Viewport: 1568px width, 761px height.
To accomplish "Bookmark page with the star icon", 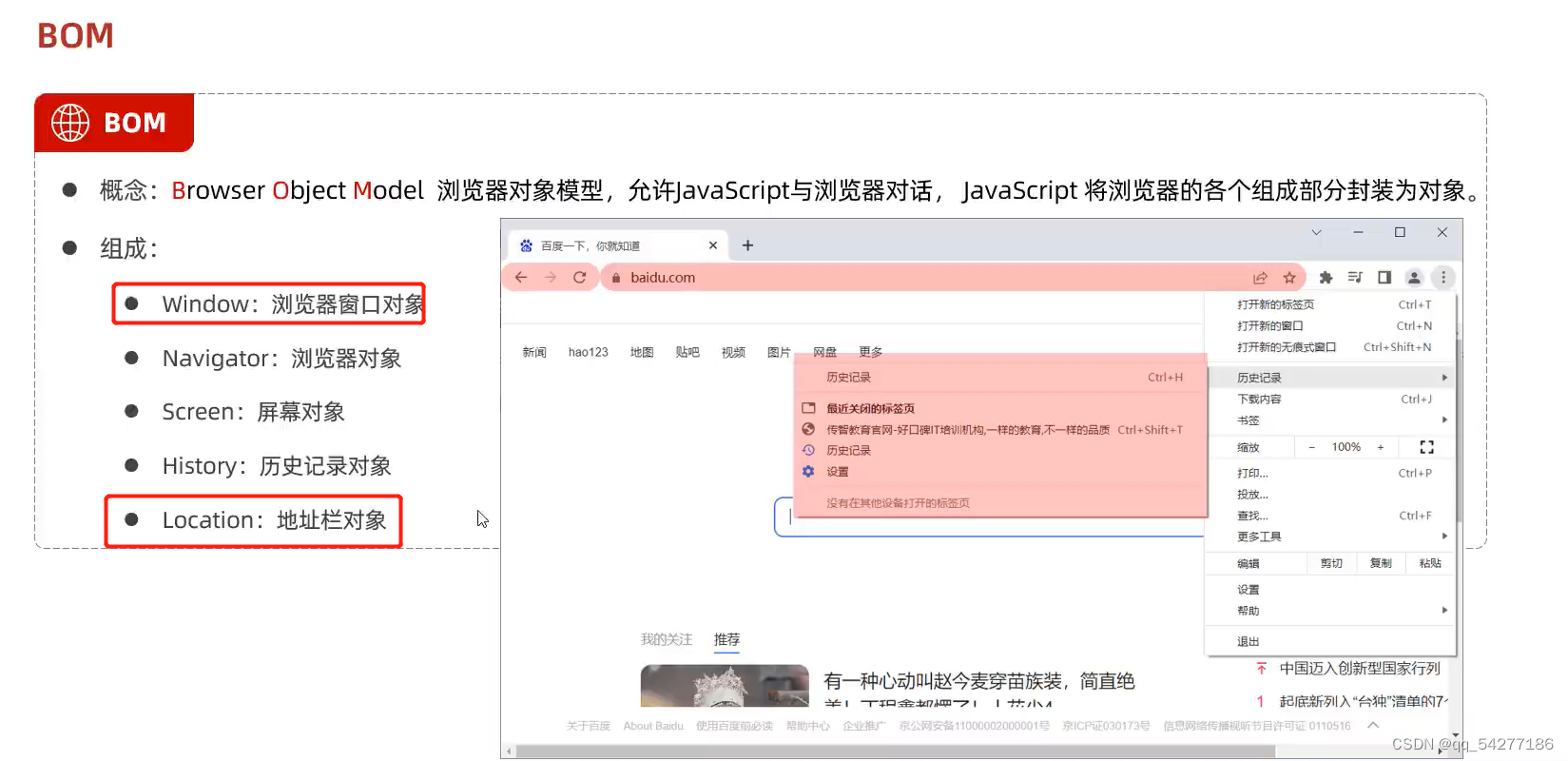I will (x=1289, y=278).
